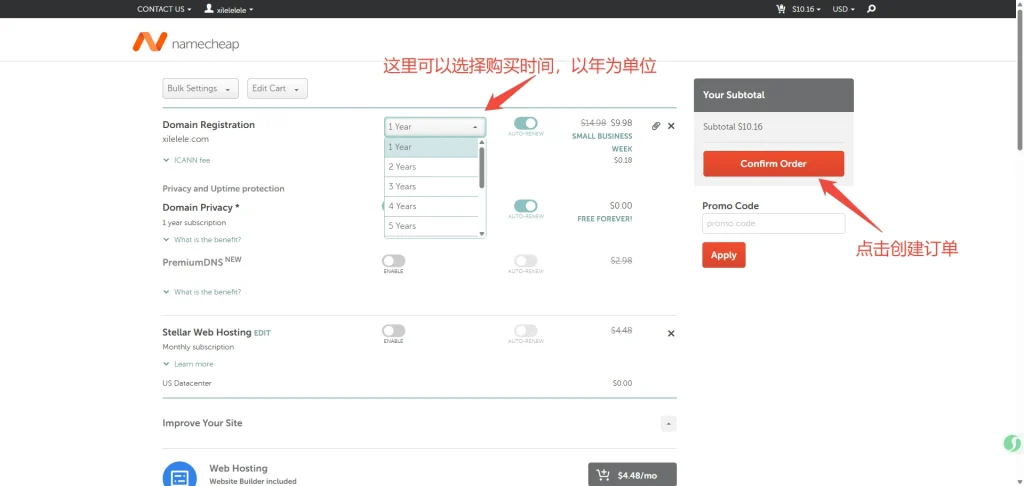Expand the ICANN fee details
The height and width of the screenshot is (486, 1024).
pyautogui.click(x=187, y=160)
